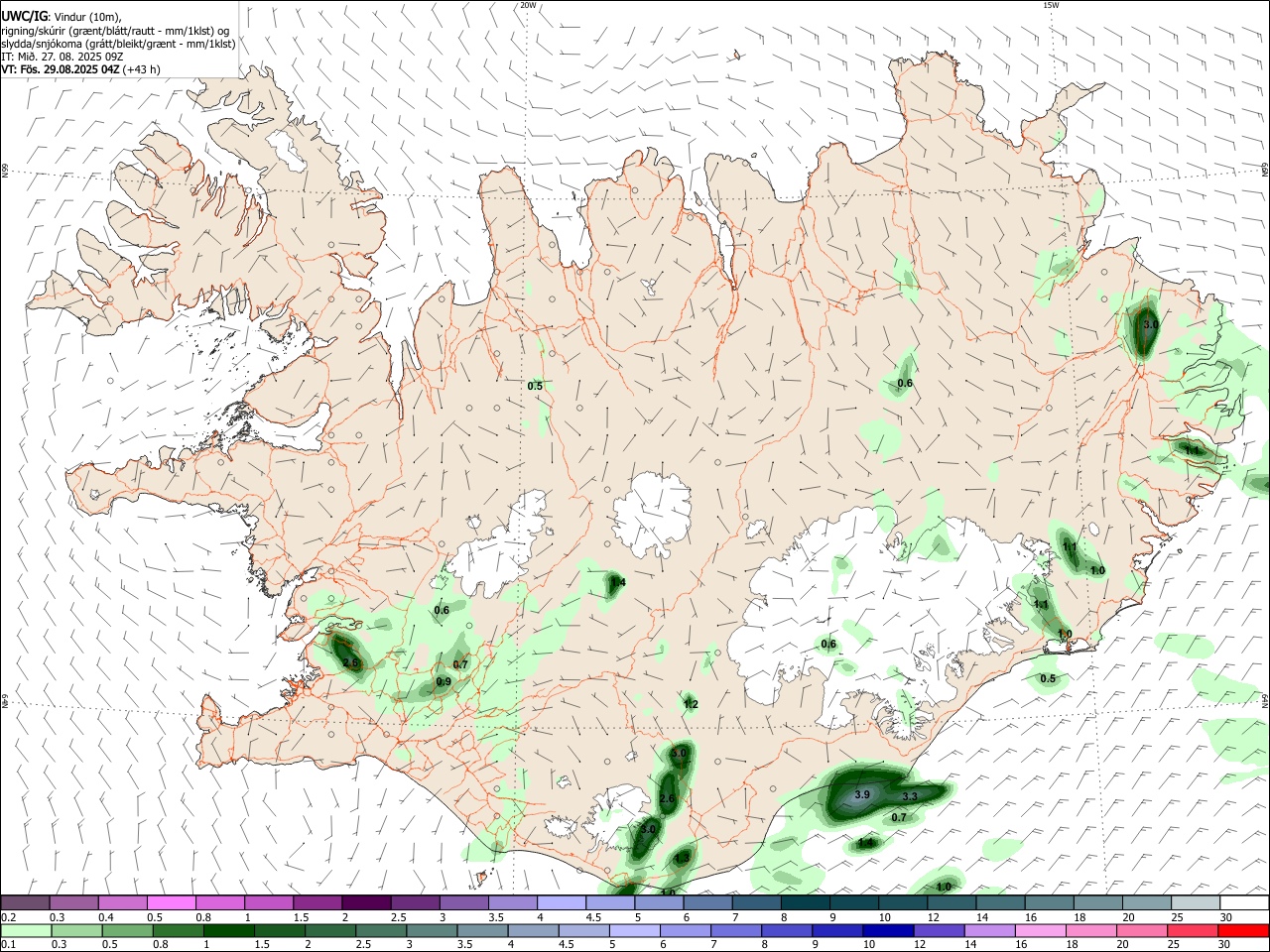This screenshot has height=952, width=1270.
Task: Click the 3.3 precipitation value on map
Action: click(910, 796)
